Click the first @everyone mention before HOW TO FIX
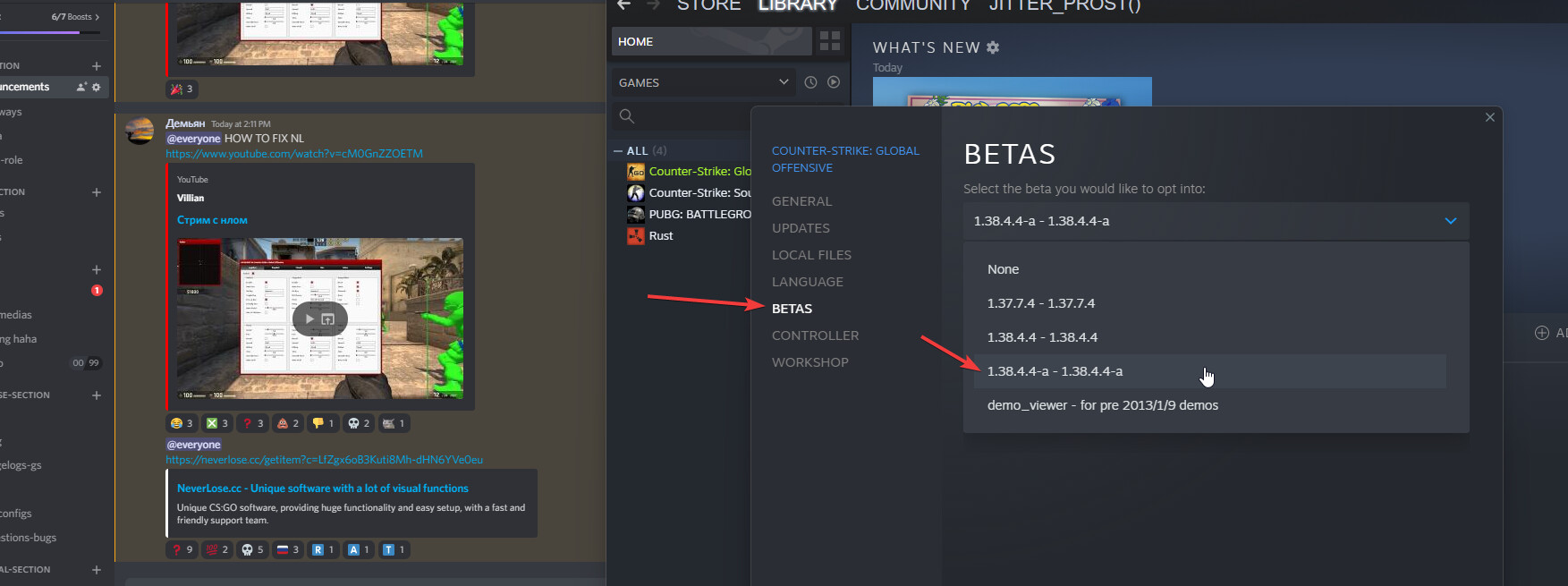This screenshot has width=1568, height=586. pyautogui.click(x=193, y=139)
